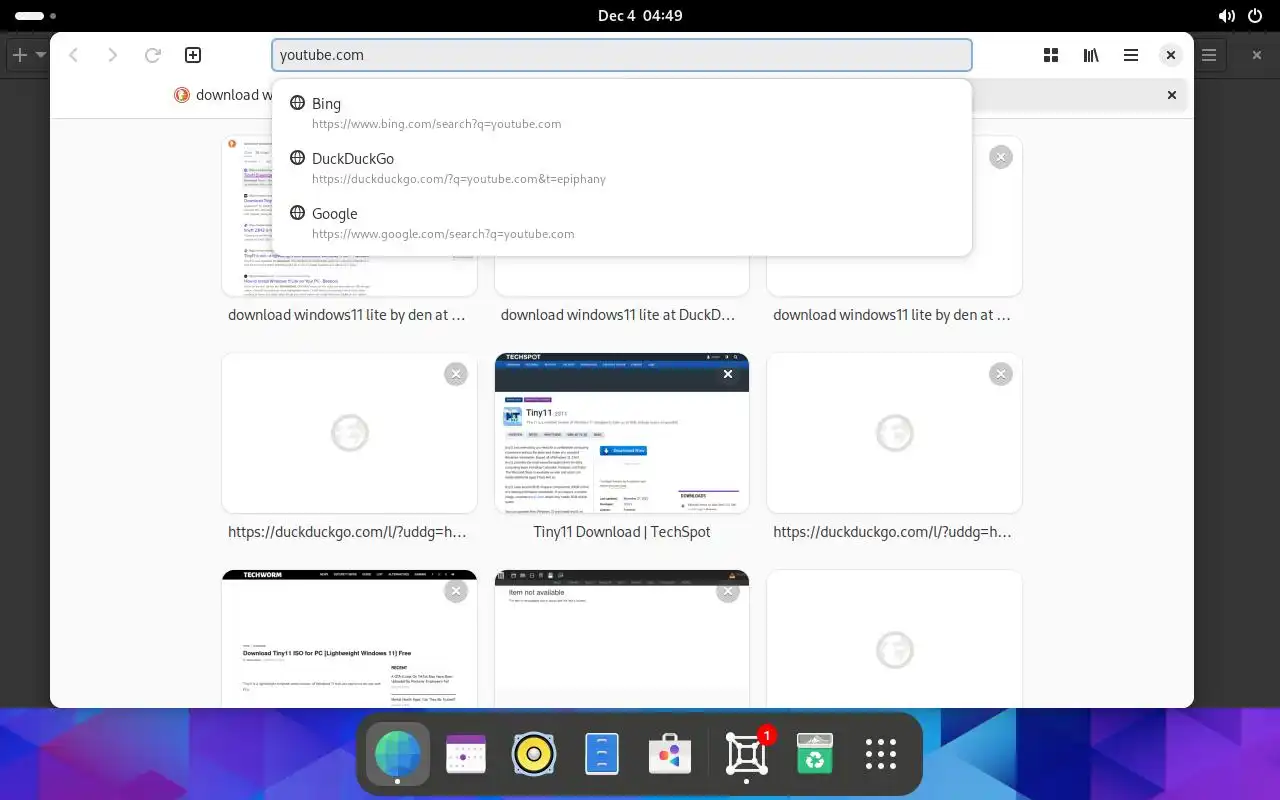Go back using the back arrow
The height and width of the screenshot is (800, 1280).
click(73, 55)
